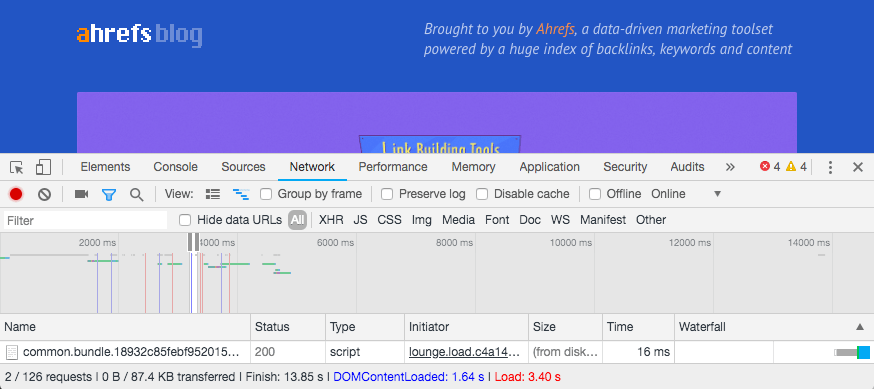Filter requests by JS
874x389 pixels.
click(x=361, y=220)
